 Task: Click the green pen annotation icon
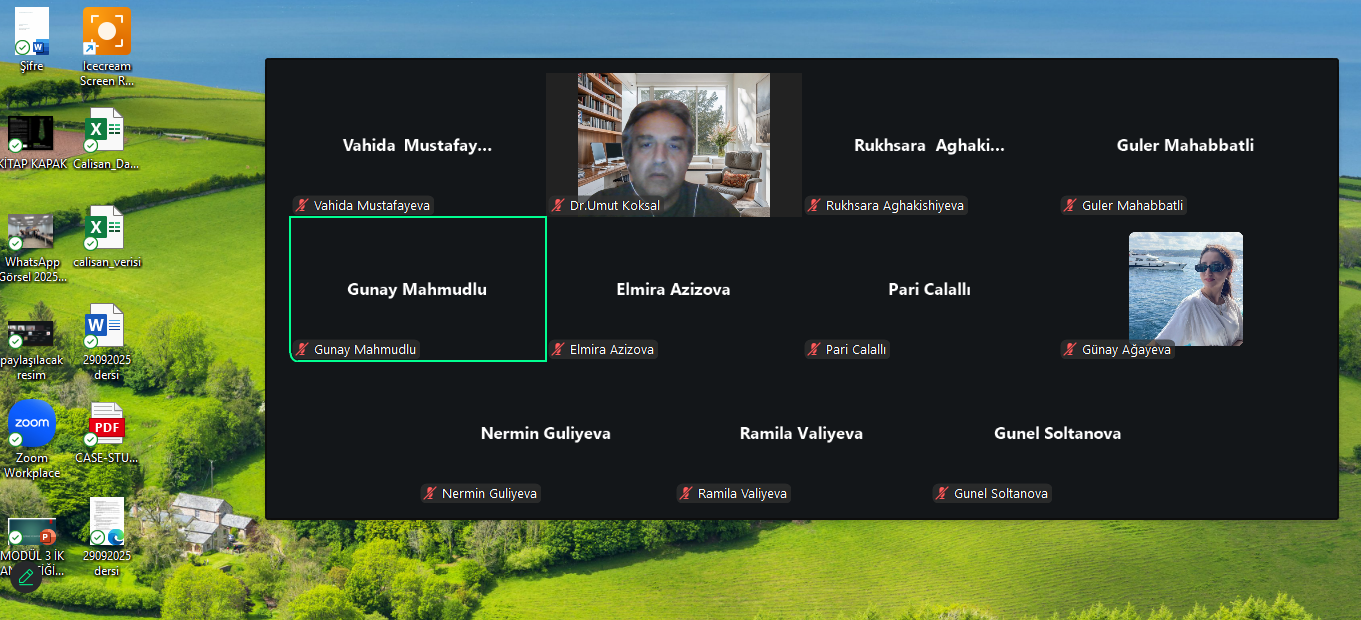26,577
